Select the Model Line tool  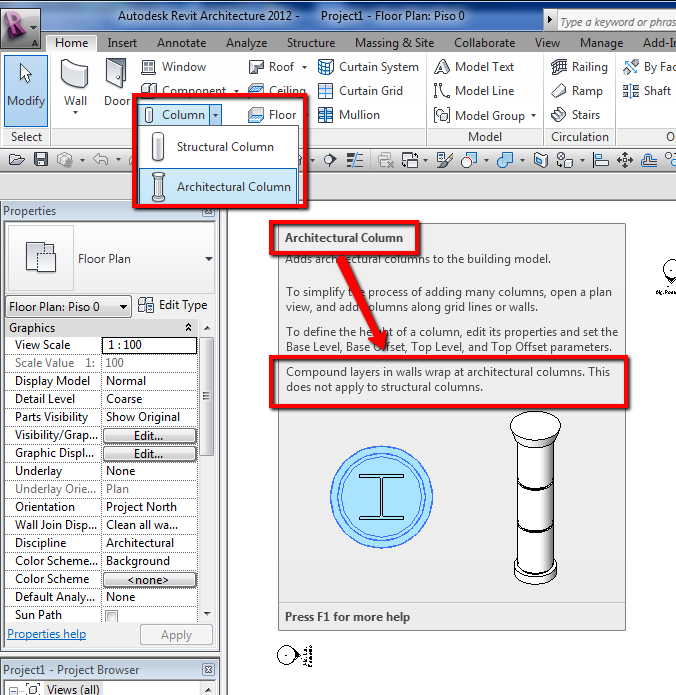click(474, 91)
